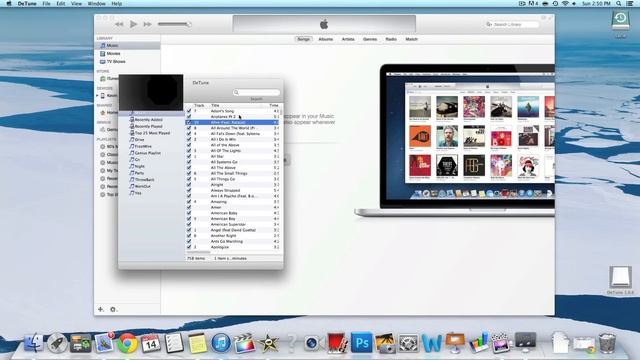The width and height of the screenshot is (640, 360).
Task: Open Finder from the Dock
Action: pos(34,342)
